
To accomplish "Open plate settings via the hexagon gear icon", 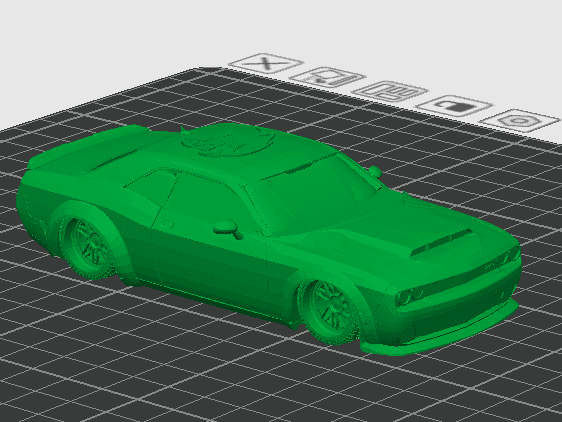I will (x=519, y=121).
